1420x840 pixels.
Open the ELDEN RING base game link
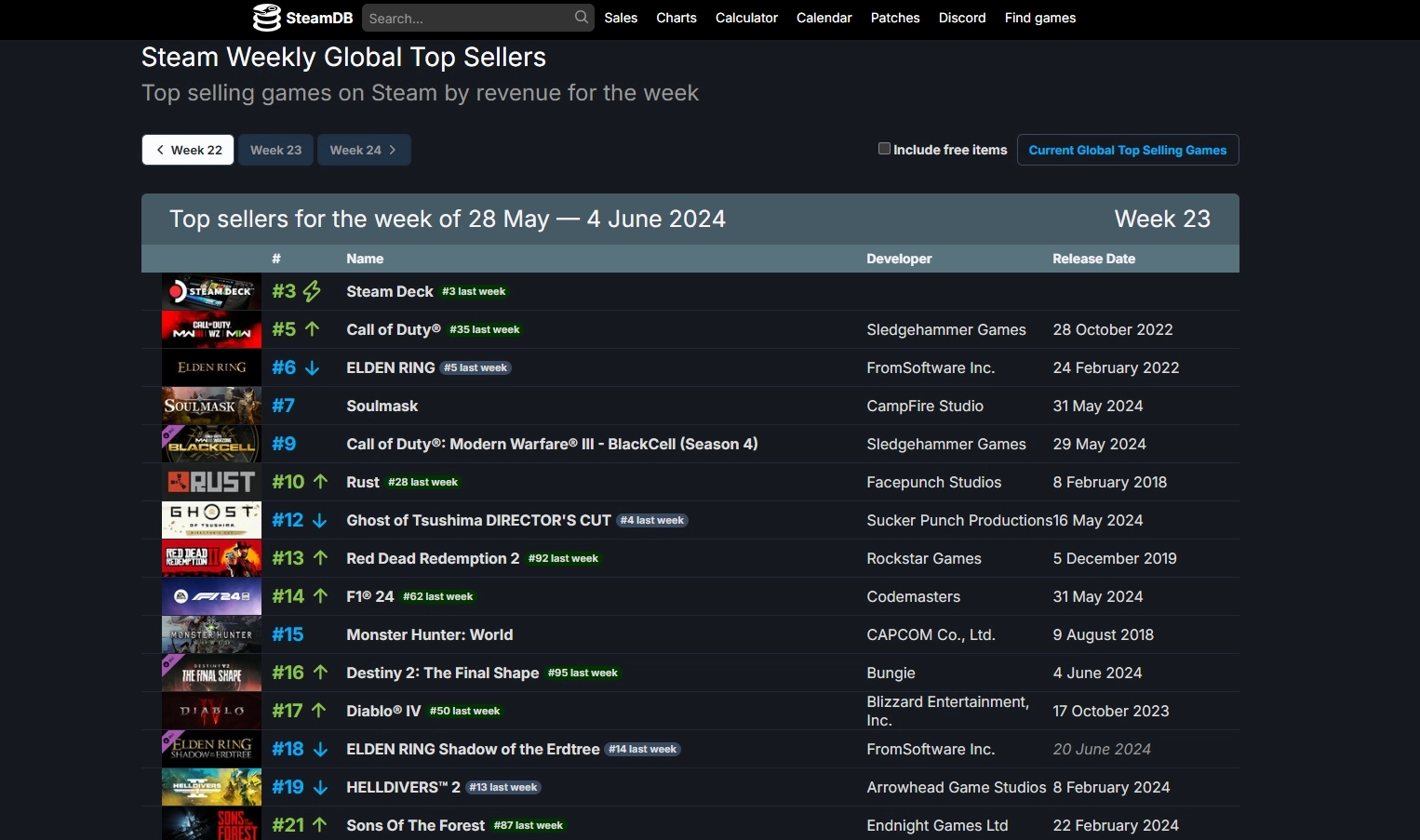pyautogui.click(x=391, y=367)
